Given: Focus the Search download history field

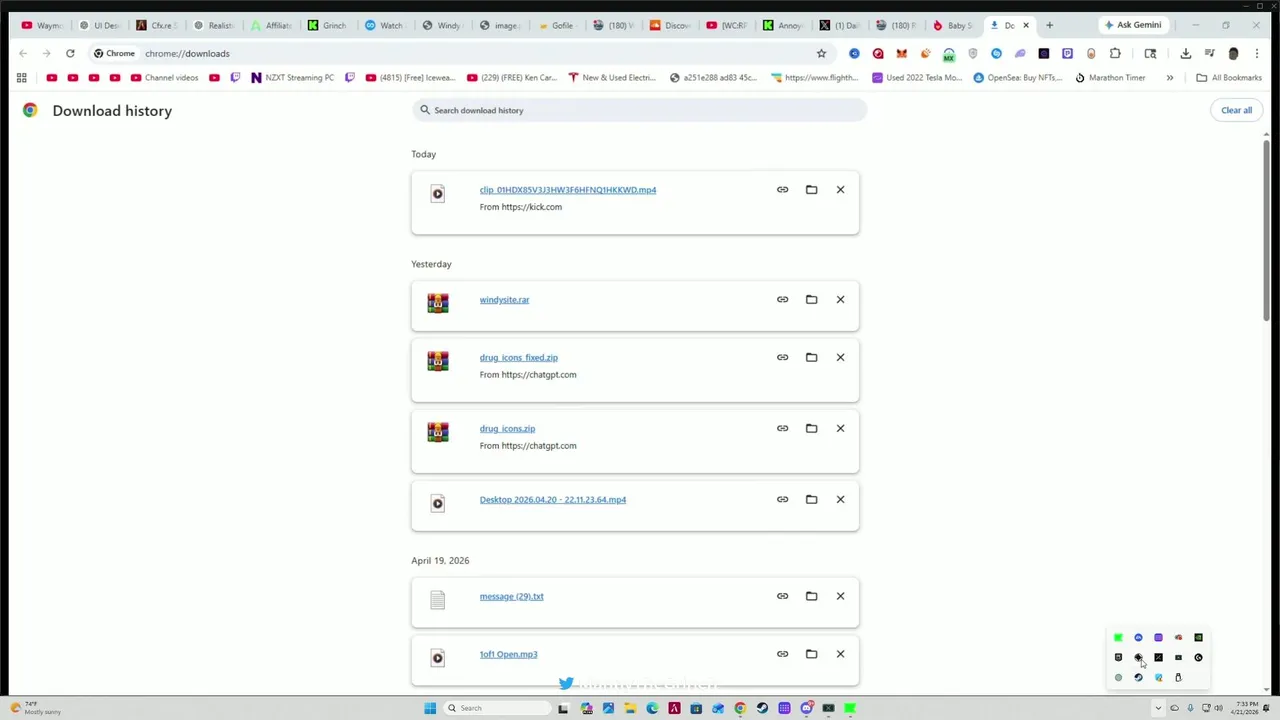Looking at the screenshot, I should pyautogui.click(x=639, y=110).
